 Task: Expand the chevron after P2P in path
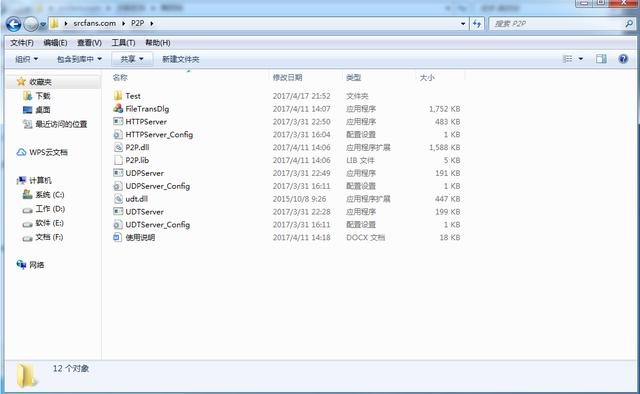pos(152,24)
